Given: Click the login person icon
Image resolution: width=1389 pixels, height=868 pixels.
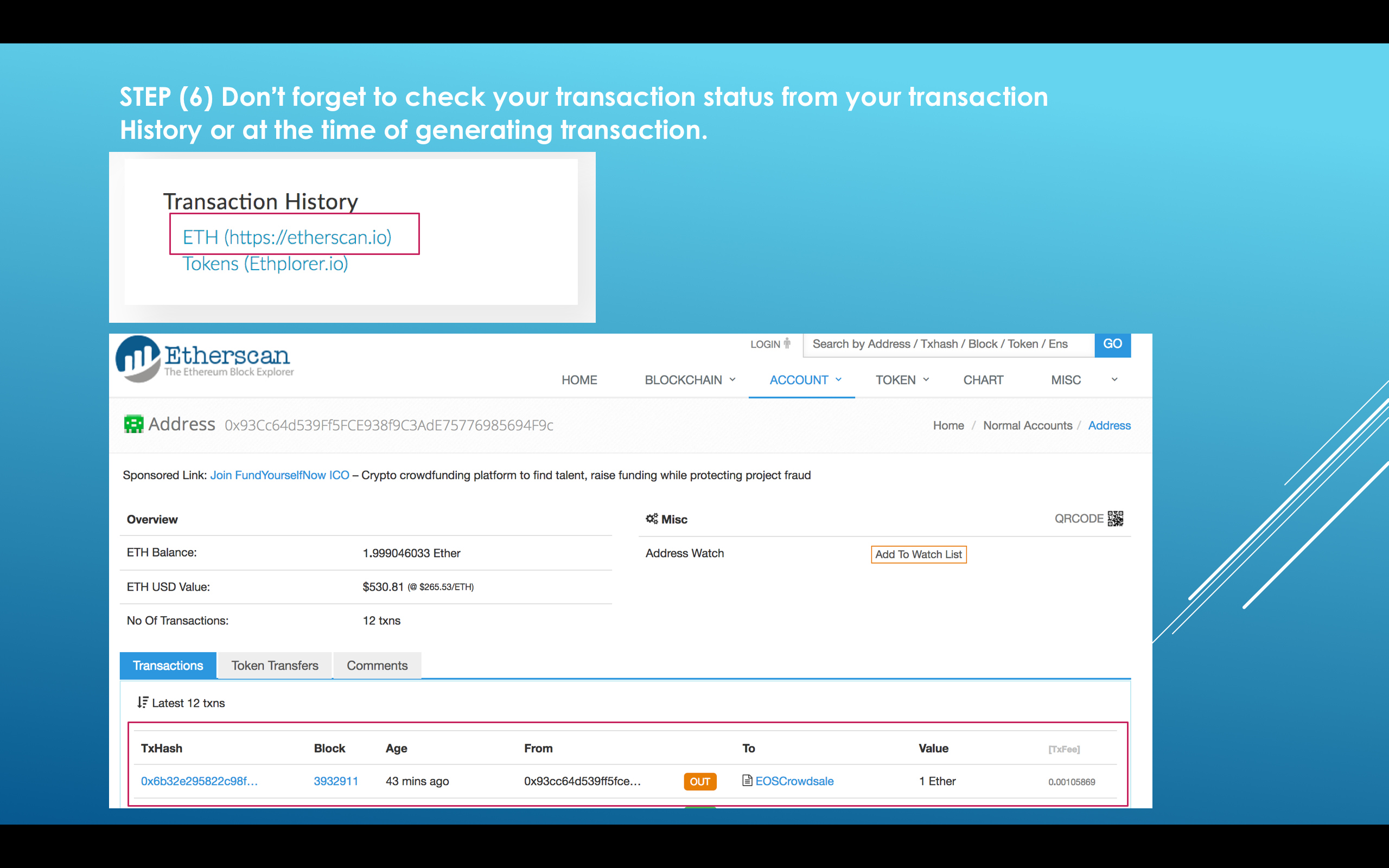Looking at the screenshot, I should [x=787, y=343].
